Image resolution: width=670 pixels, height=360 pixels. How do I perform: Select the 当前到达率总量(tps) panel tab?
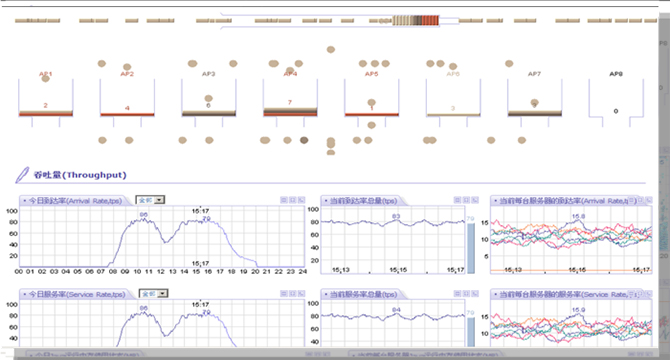pos(363,201)
